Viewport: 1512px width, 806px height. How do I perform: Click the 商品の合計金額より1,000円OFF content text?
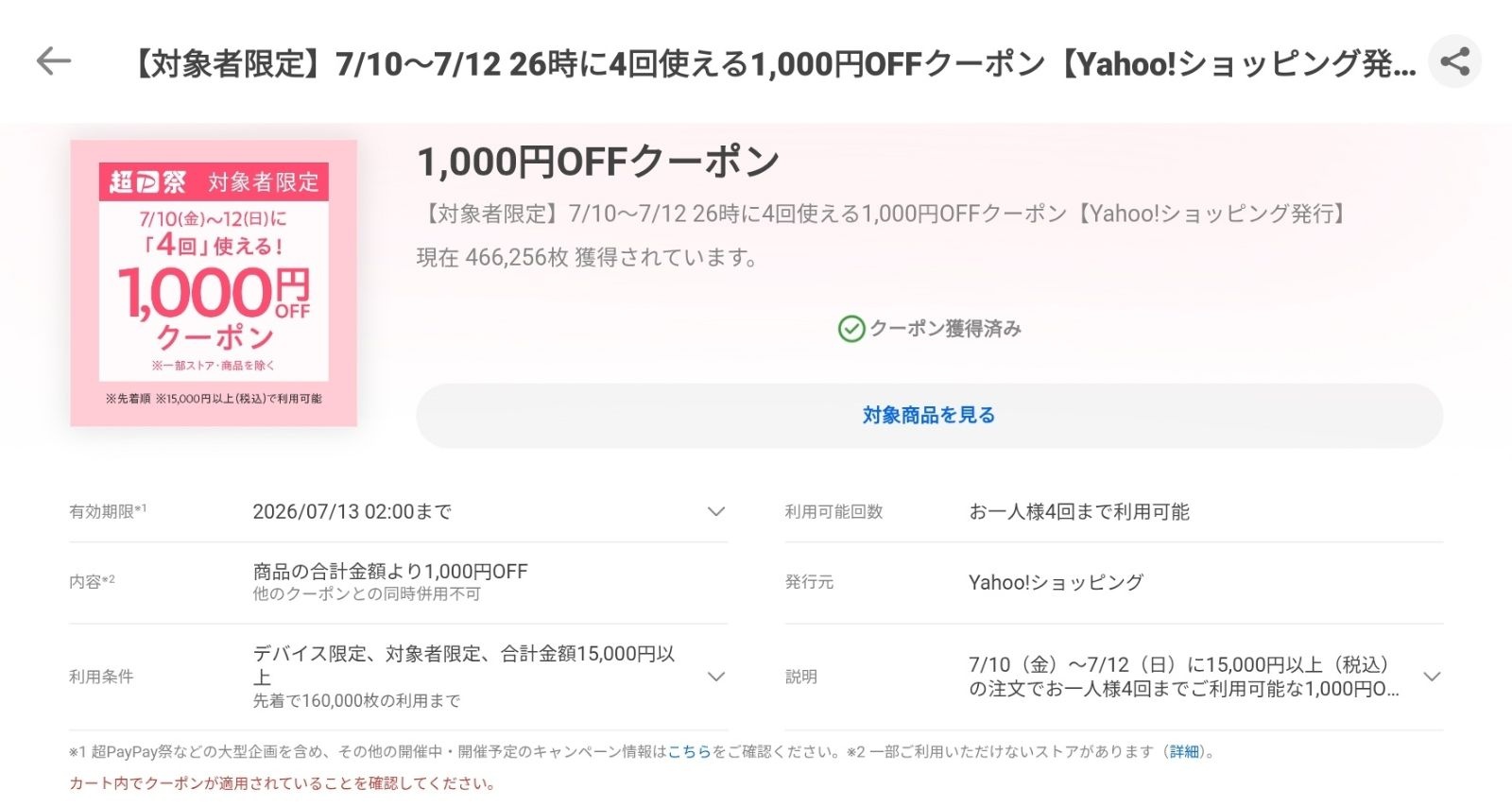click(390, 571)
